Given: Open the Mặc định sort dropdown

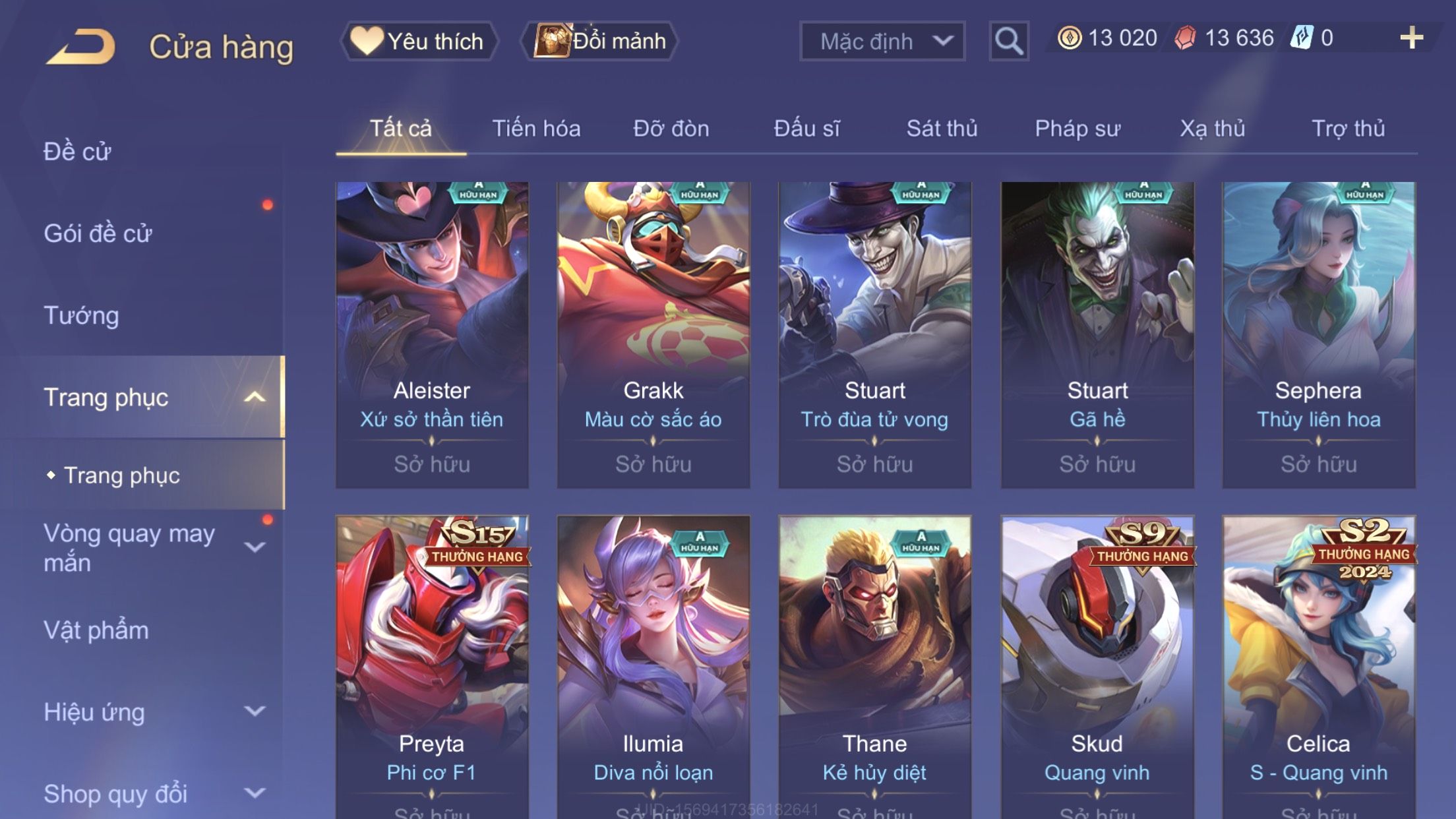Looking at the screenshot, I should pos(882,41).
